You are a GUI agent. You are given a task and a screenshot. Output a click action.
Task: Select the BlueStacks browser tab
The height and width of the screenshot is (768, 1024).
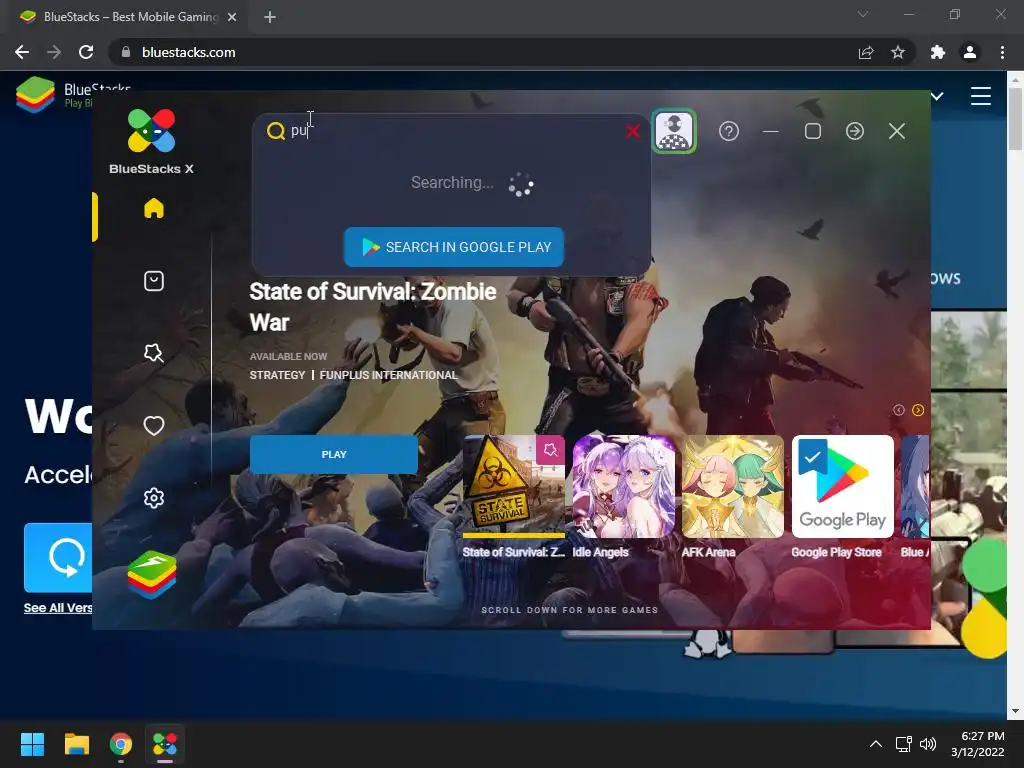coord(127,17)
